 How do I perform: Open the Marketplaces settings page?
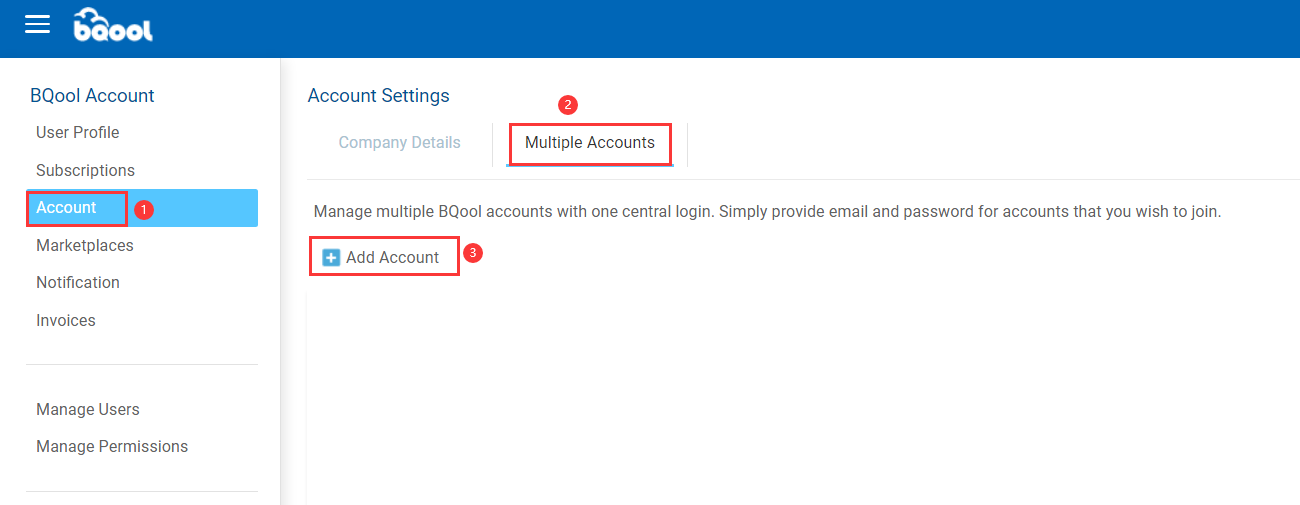(x=85, y=246)
